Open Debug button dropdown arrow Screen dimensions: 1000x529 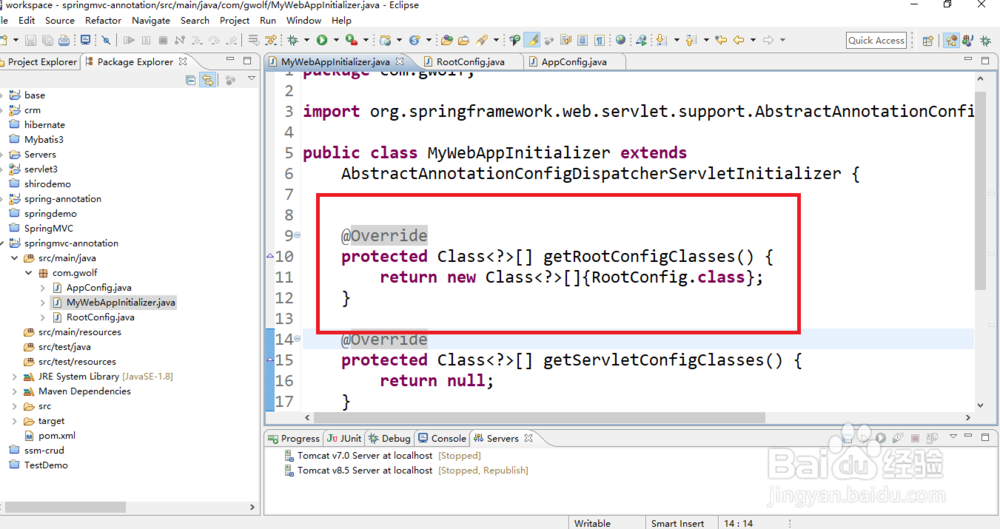306,40
